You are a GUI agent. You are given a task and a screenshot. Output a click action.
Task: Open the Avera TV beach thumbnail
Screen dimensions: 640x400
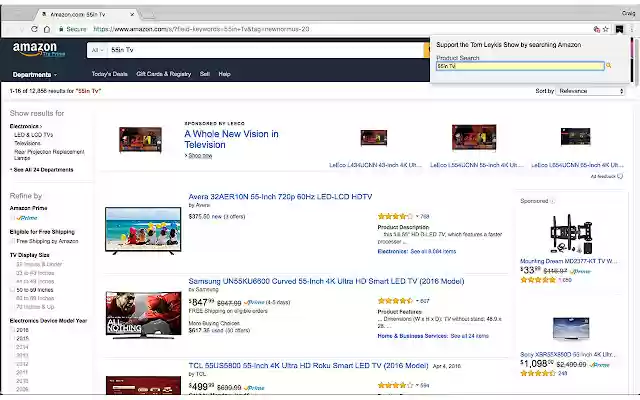143,231
